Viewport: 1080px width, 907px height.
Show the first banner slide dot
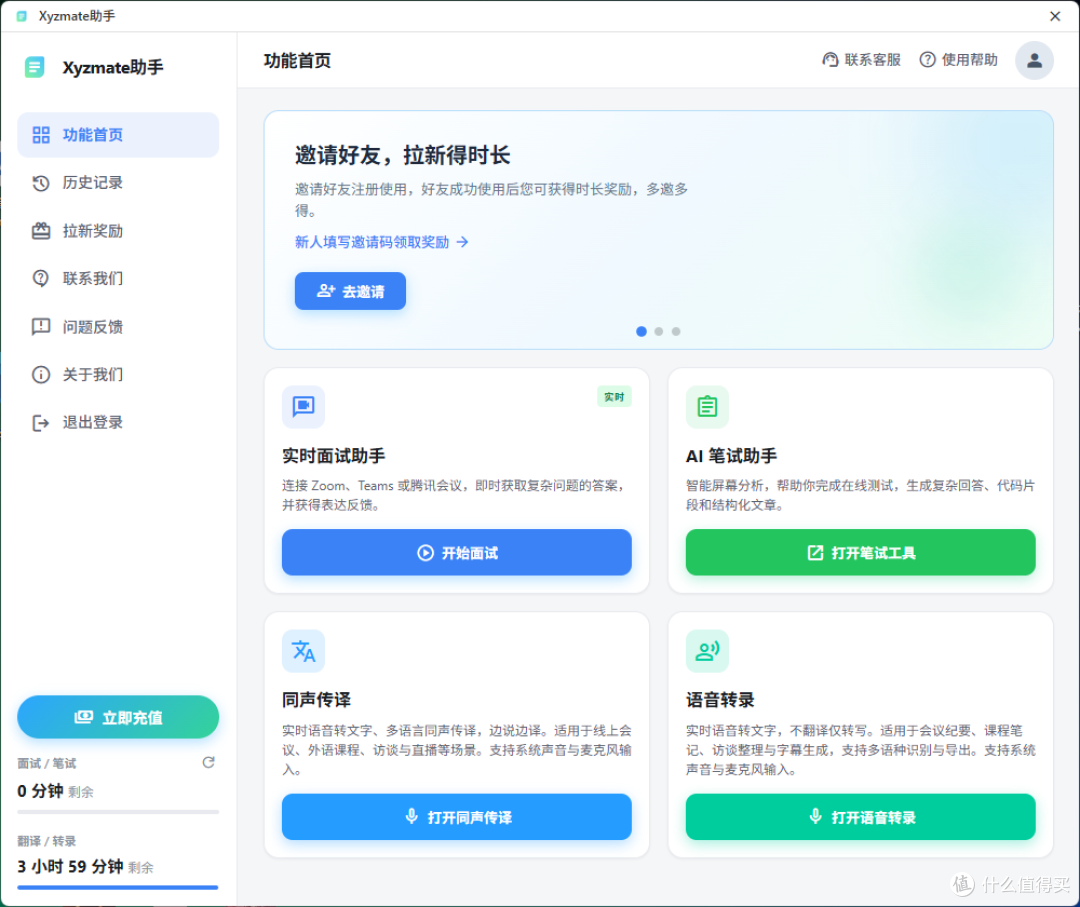(x=641, y=331)
